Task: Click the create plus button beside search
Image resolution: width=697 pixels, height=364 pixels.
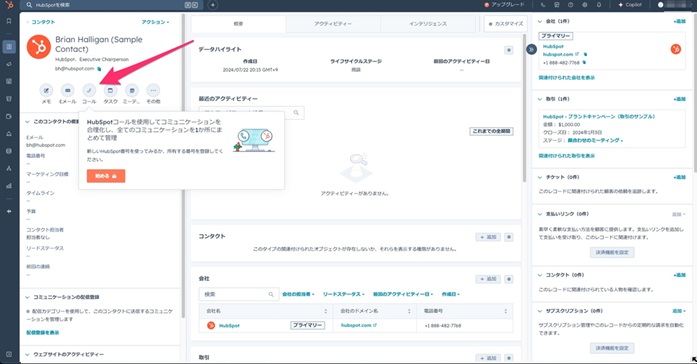Action: 213,5
